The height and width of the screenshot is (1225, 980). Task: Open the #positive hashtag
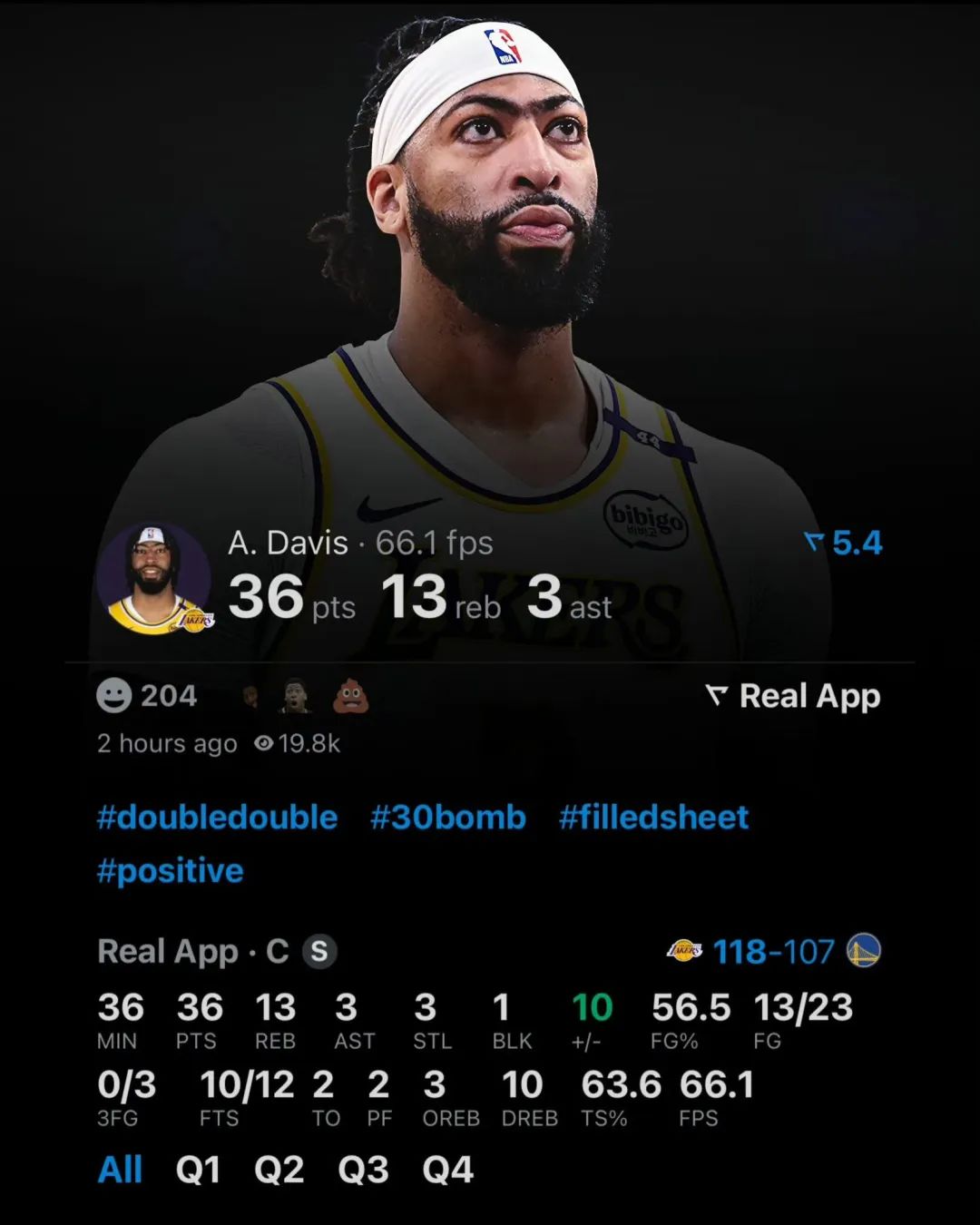[171, 871]
